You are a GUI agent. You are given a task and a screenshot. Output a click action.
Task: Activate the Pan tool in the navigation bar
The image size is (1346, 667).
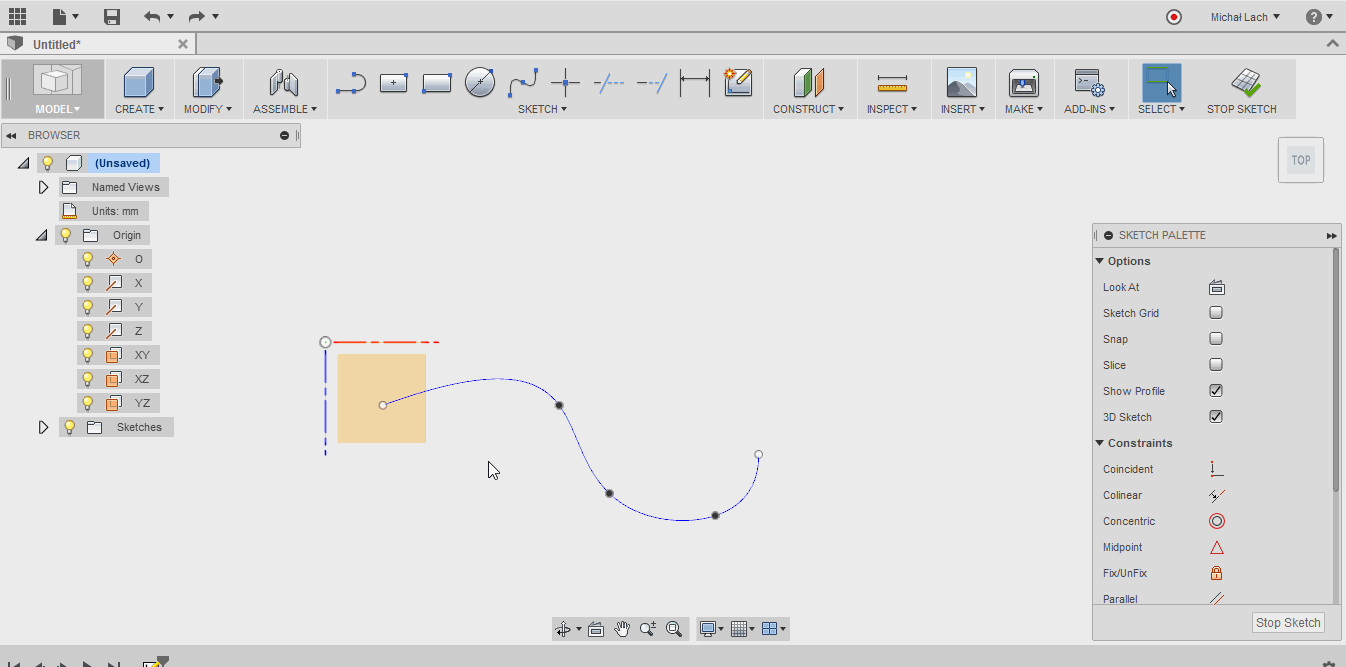coord(621,629)
